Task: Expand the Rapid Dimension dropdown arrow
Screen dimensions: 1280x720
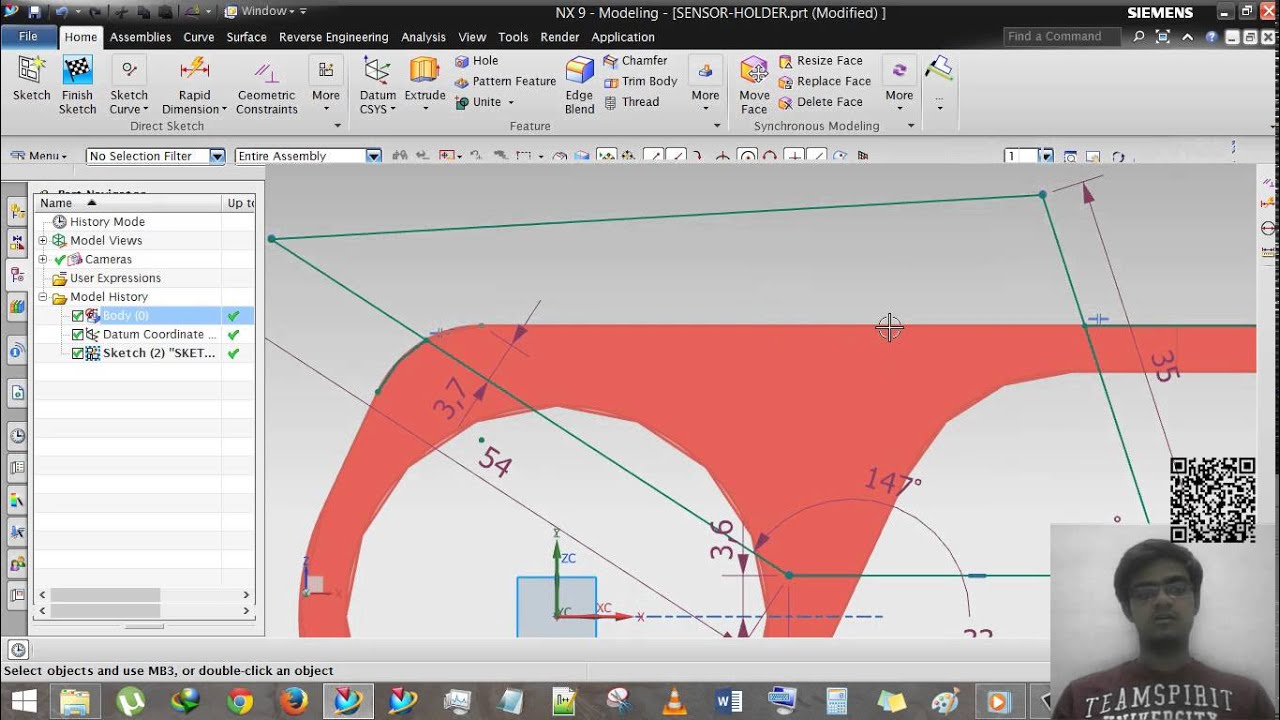Action: [224, 110]
